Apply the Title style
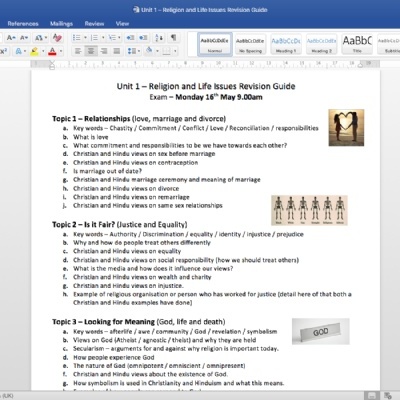This screenshot has width=400, height=400. (x=357, y=44)
